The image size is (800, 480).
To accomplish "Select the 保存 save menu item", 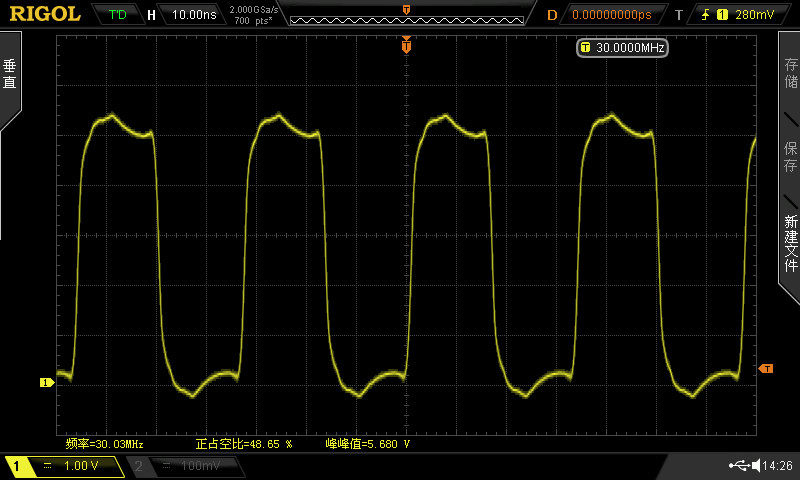I will tap(791, 157).
